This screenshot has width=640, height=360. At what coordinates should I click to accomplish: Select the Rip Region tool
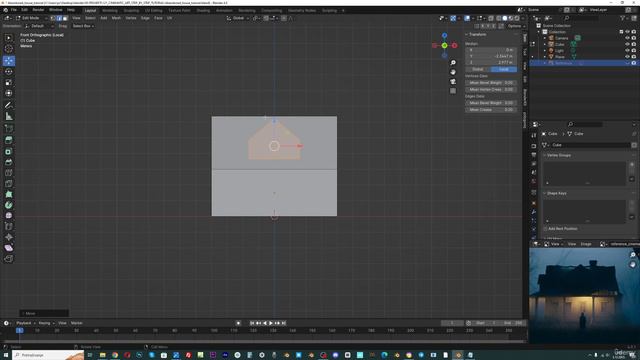(x=9, y=259)
